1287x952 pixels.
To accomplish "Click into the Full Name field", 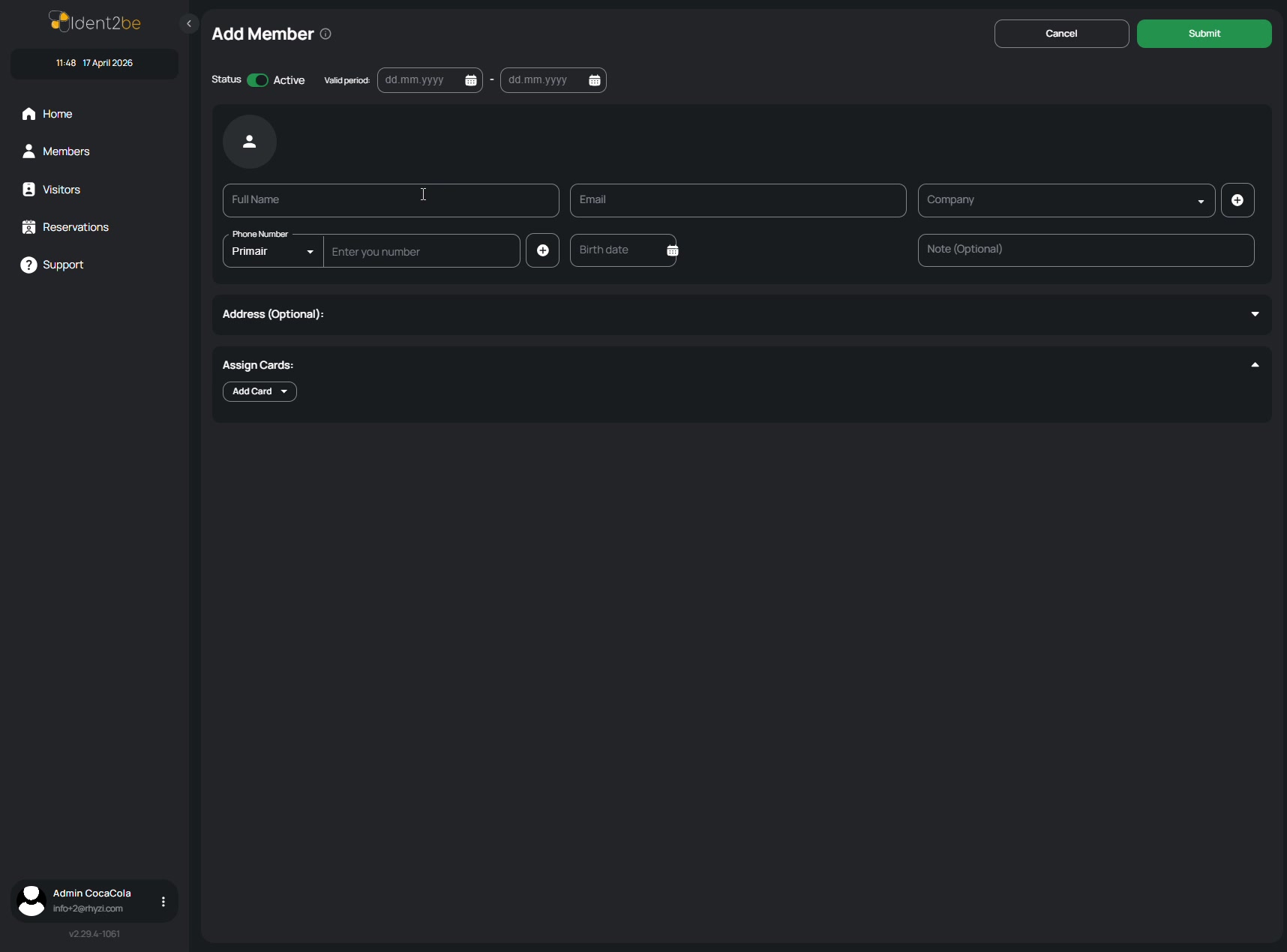I will (390, 200).
